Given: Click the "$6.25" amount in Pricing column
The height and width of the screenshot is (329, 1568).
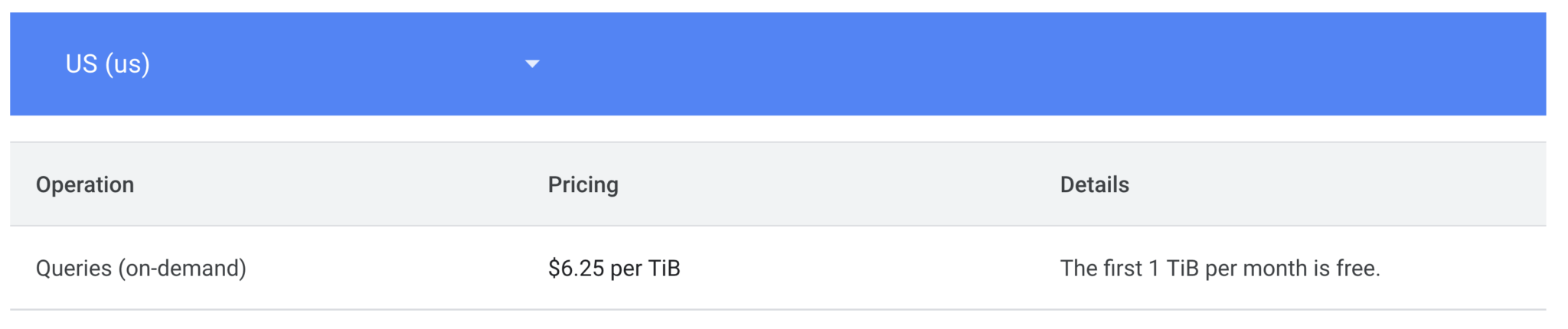Looking at the screenshot, I should pyautogui.click(x=576, y=269).
